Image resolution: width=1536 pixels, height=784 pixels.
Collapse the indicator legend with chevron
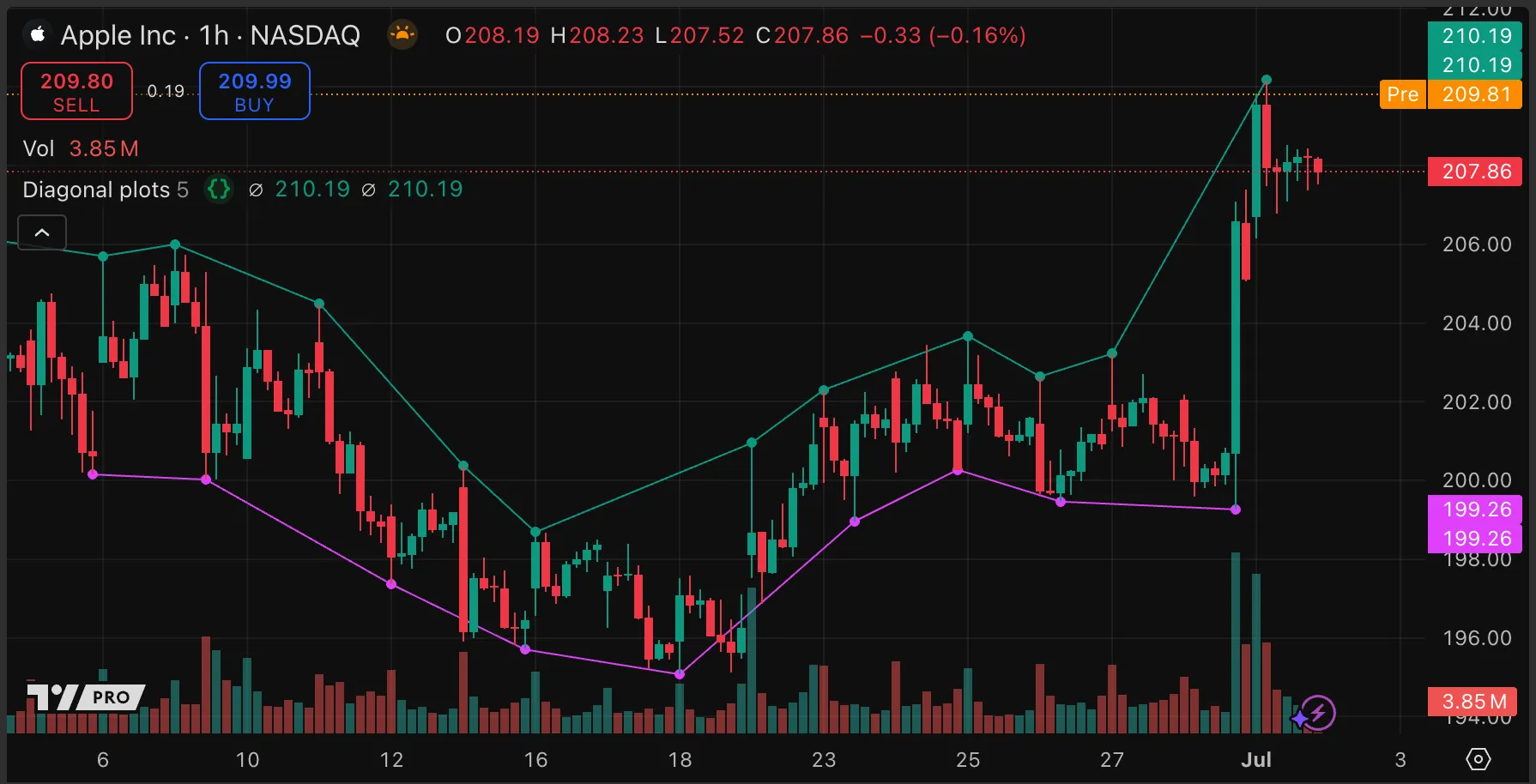(42, 232)
